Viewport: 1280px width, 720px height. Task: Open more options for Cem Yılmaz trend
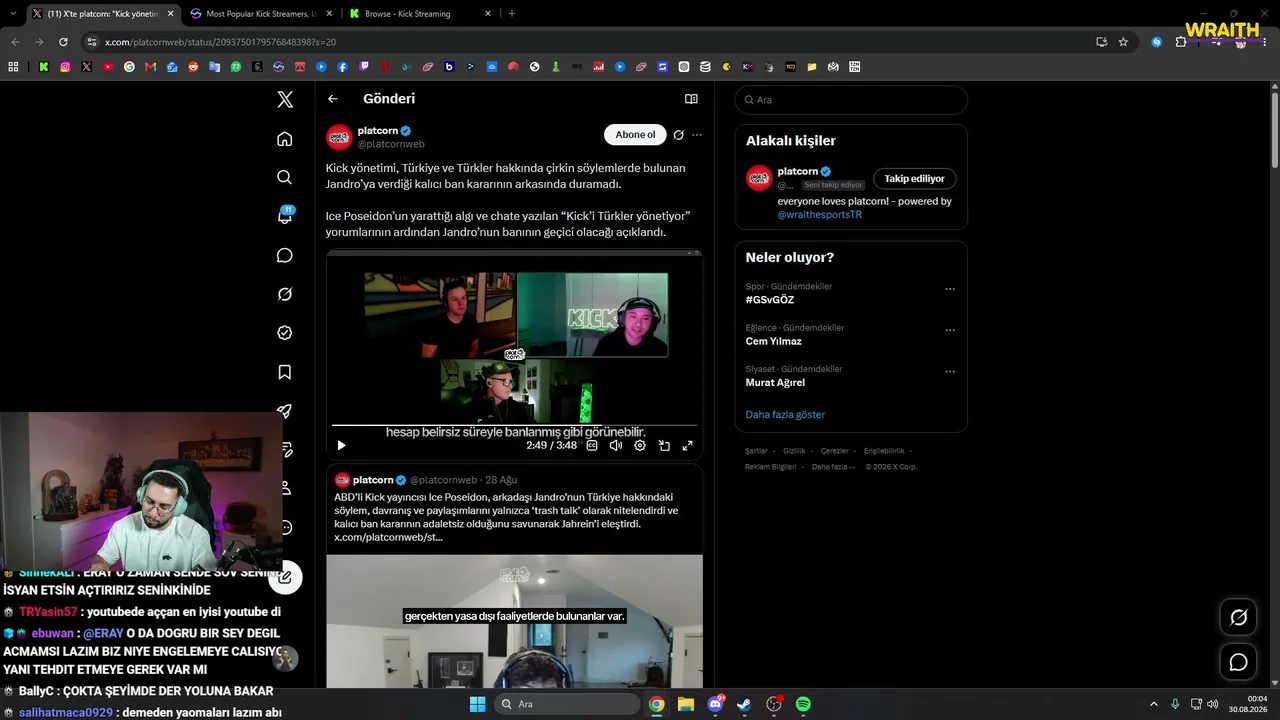[950, 330]
